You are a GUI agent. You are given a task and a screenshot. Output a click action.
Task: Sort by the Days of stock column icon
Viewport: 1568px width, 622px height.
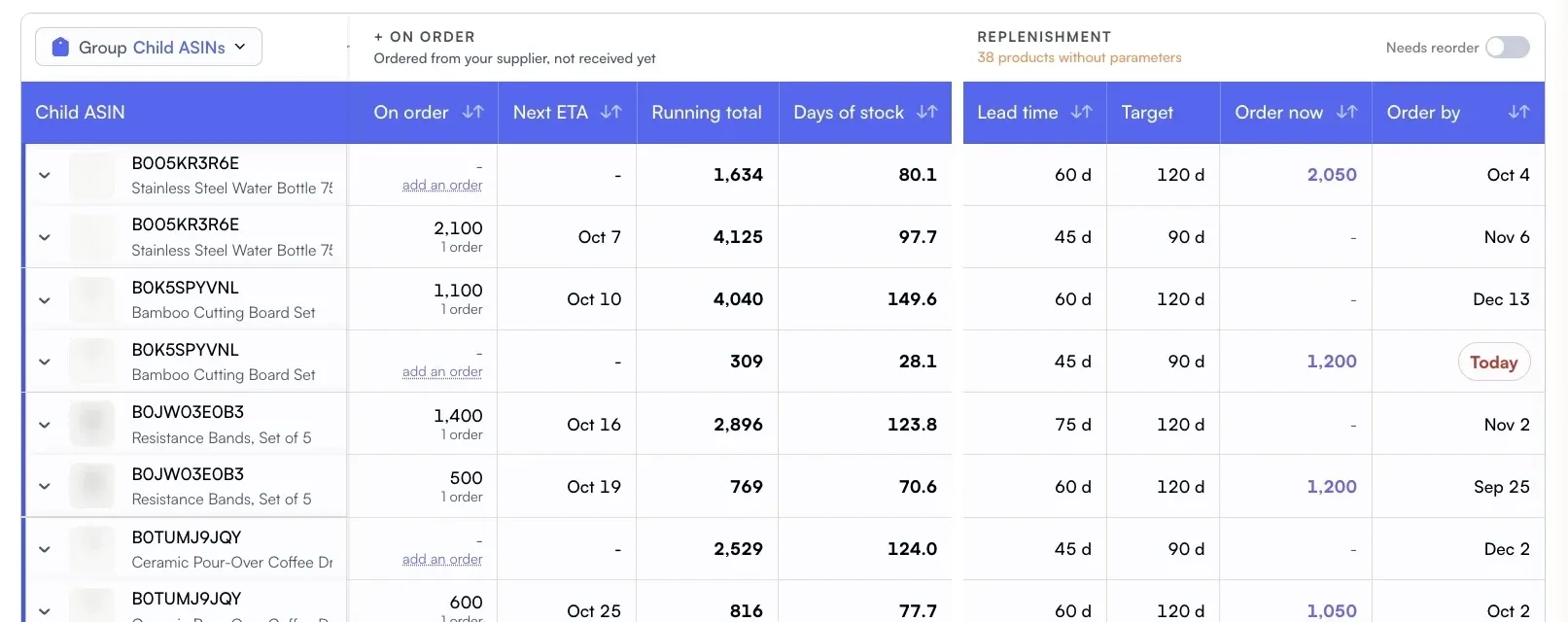(x=927, y=112)
